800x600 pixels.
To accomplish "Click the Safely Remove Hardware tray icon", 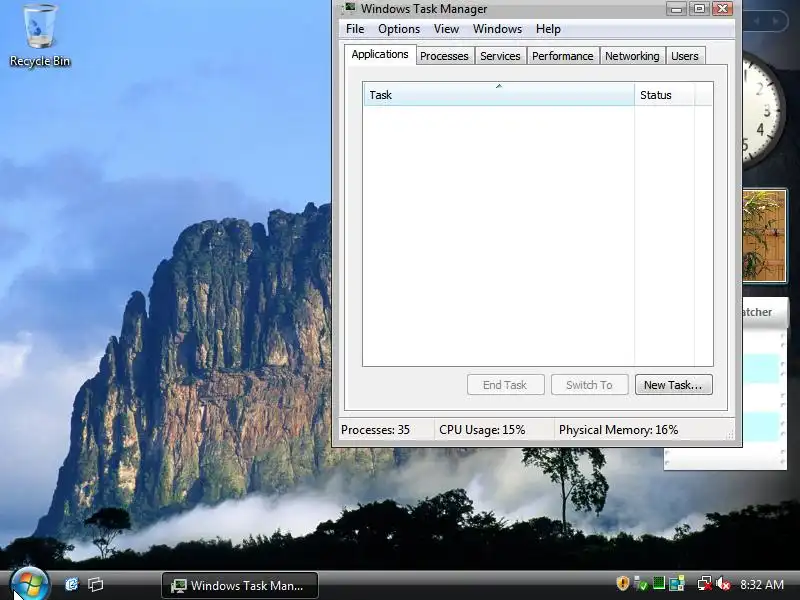I will point(641,583).
